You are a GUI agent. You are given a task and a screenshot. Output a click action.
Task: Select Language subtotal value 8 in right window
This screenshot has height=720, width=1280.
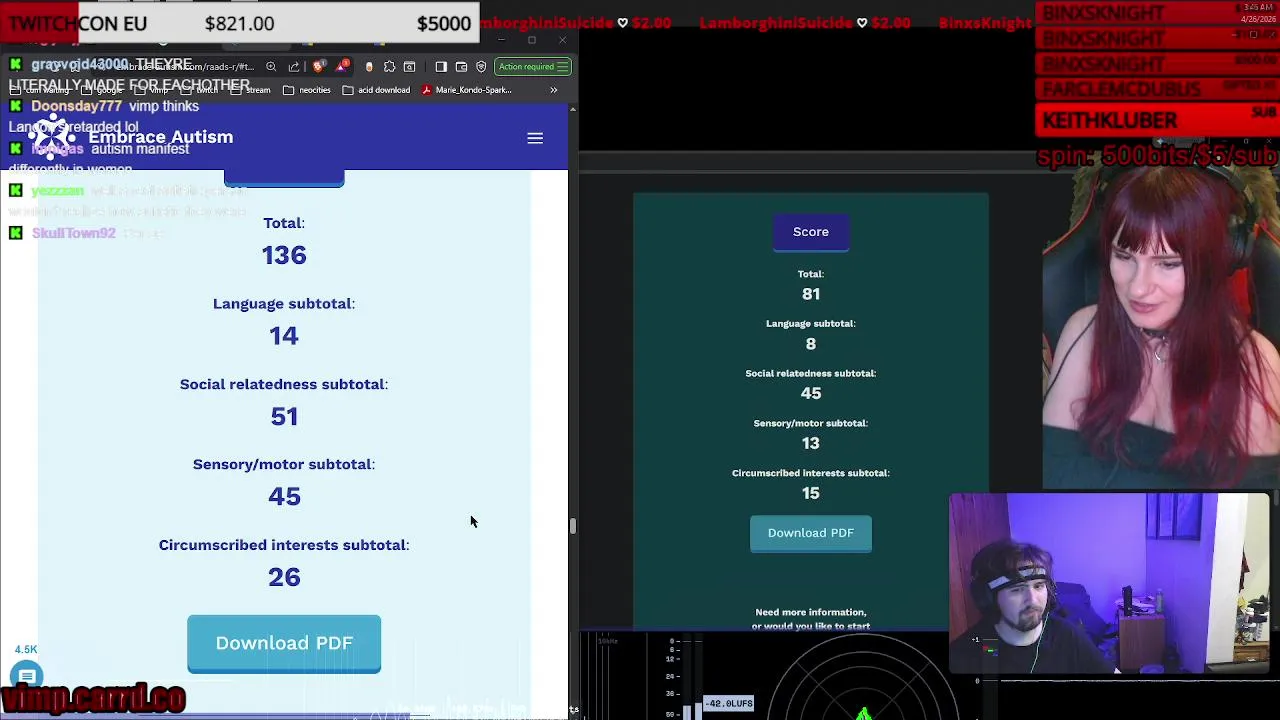[x=811, y=344]
